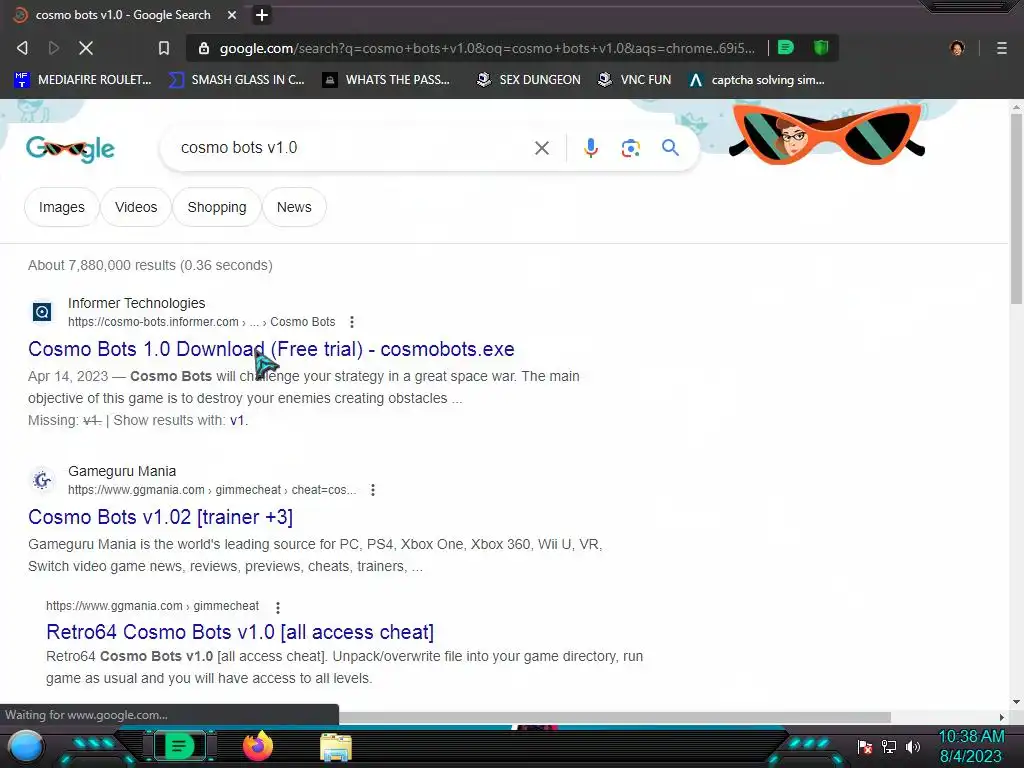Go back with the browser back arrow
Image resolution: width=1024 pixels, height=768 pixels.
22,48
